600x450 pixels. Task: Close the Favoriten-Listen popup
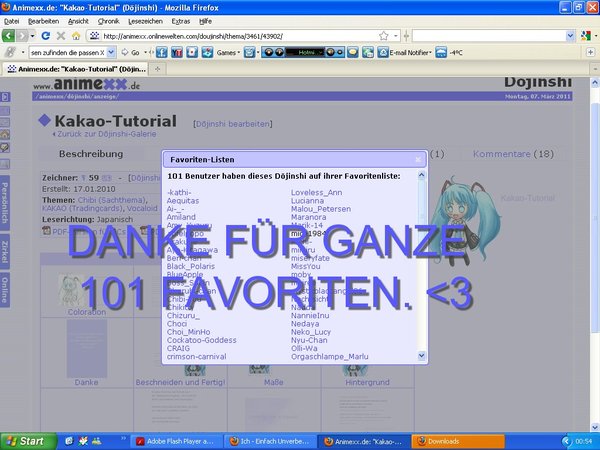(x=418, y=160)
